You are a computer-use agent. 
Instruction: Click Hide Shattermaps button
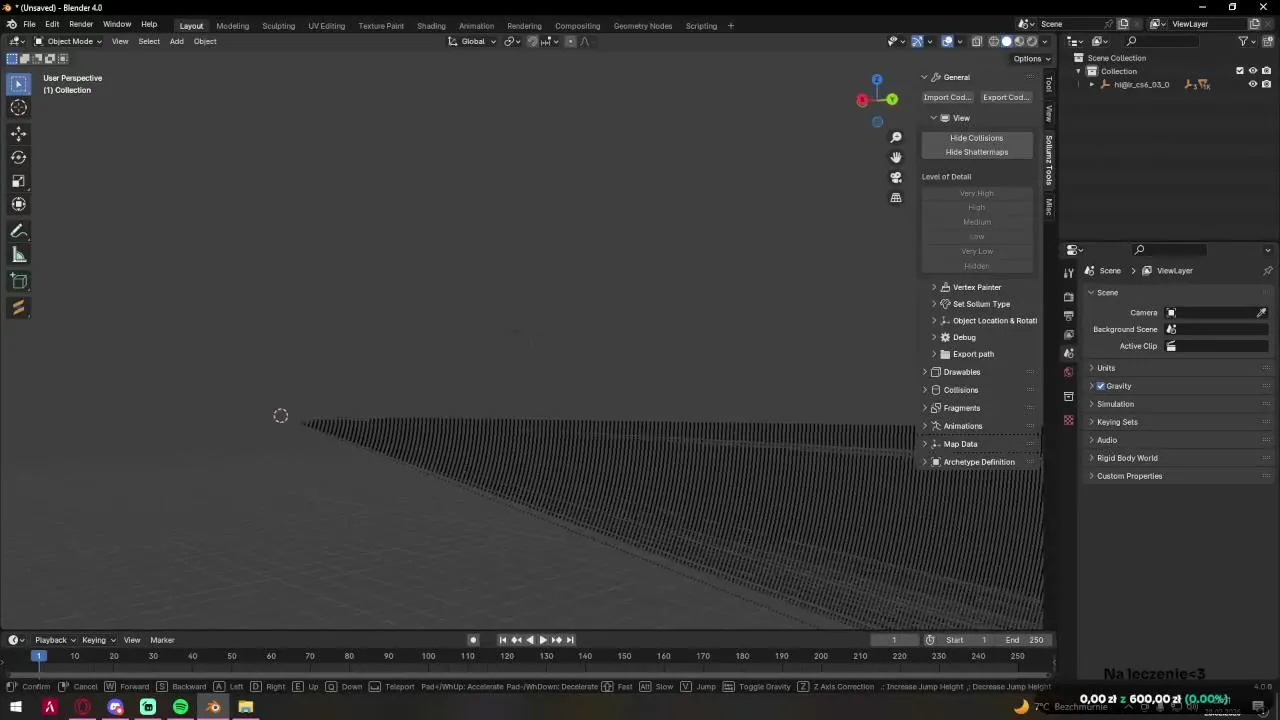tap(976, 152)
